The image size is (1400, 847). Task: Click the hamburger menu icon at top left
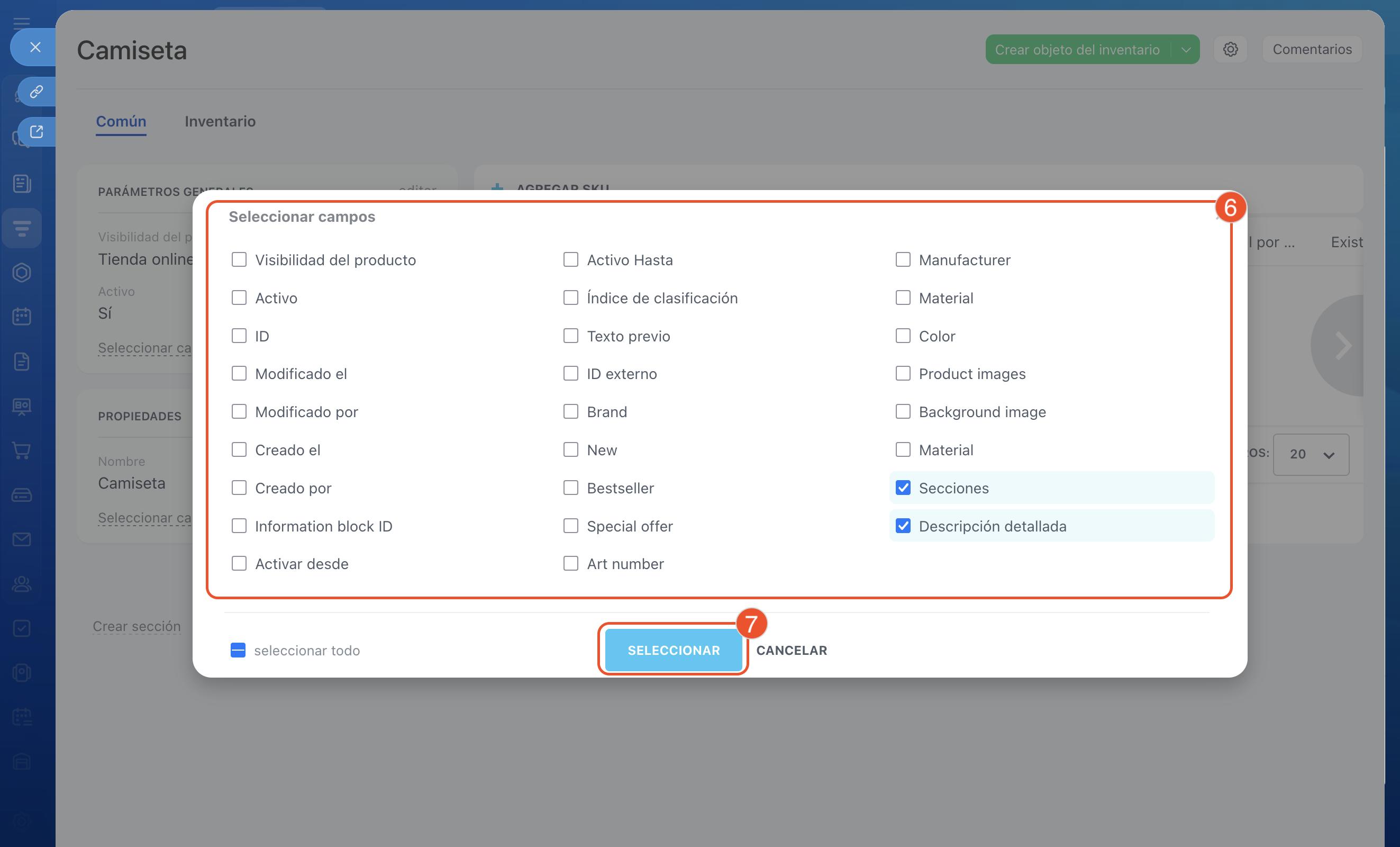[x=22, y=23]
